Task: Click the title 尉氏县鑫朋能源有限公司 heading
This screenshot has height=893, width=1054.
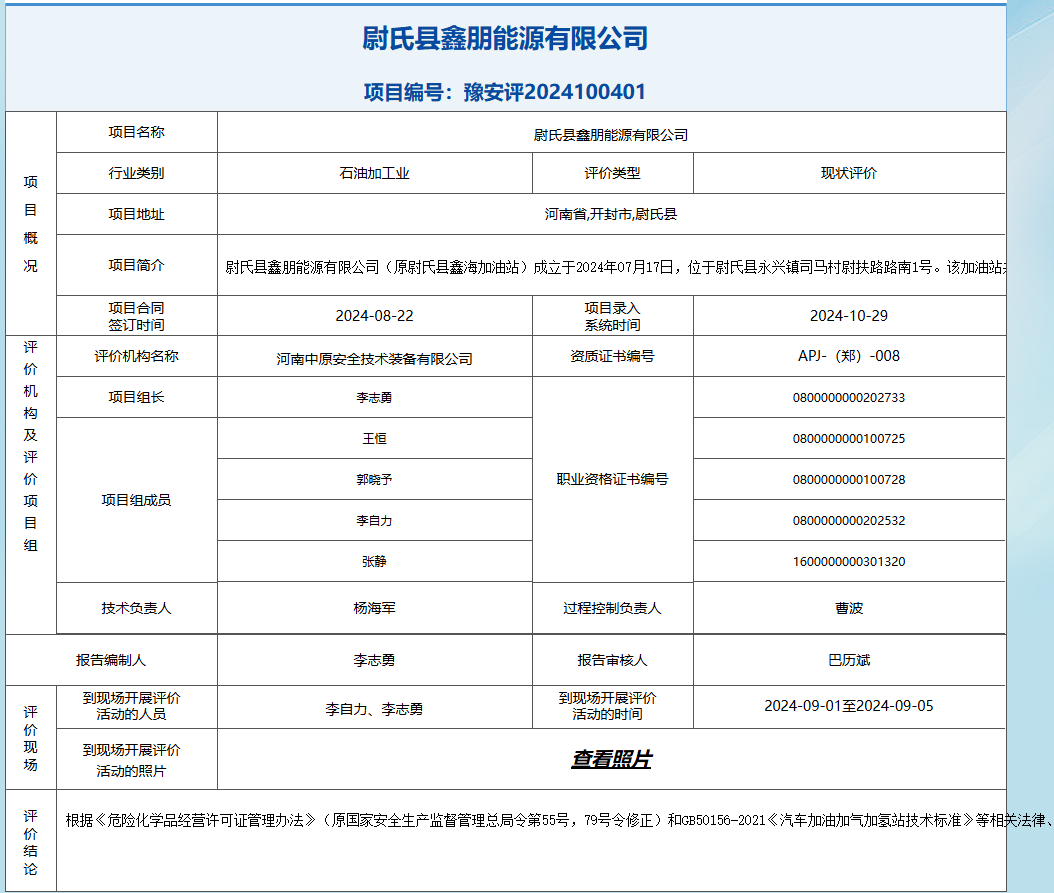Action: click(505, 38)
